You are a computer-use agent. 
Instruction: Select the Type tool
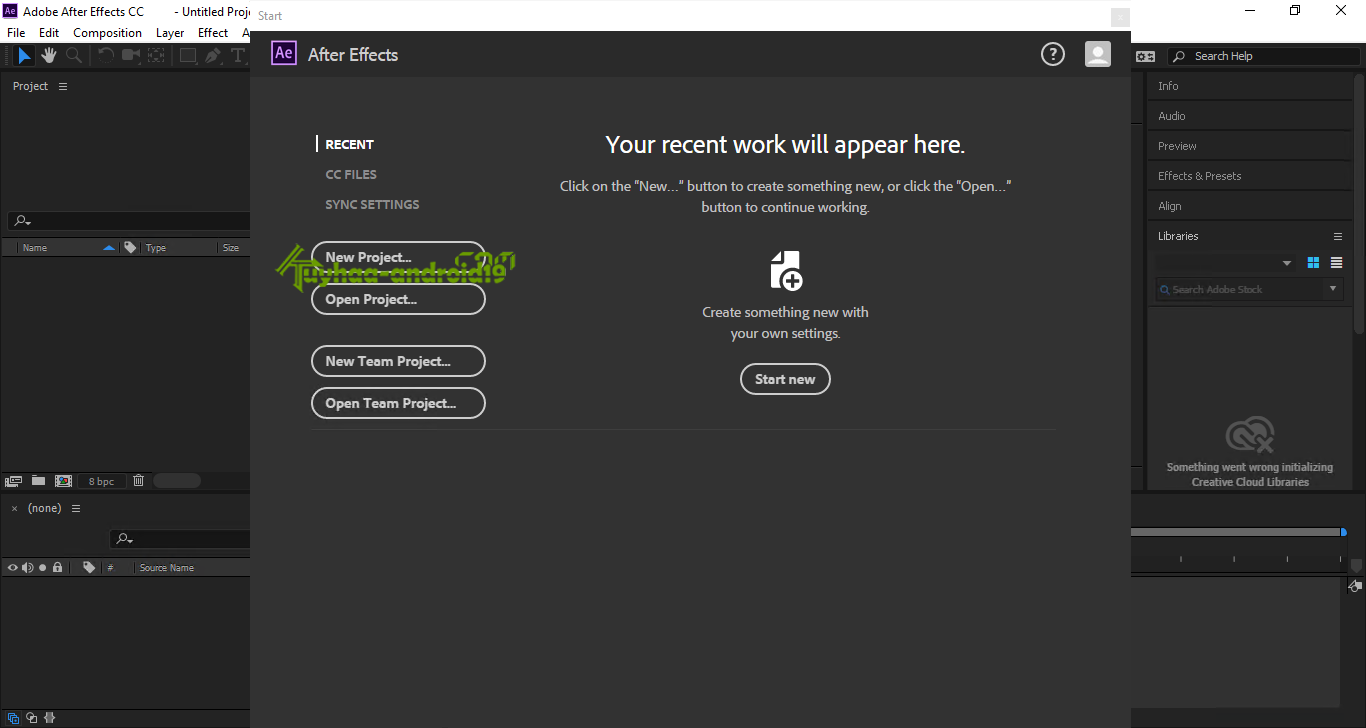[x=238, y=56]
